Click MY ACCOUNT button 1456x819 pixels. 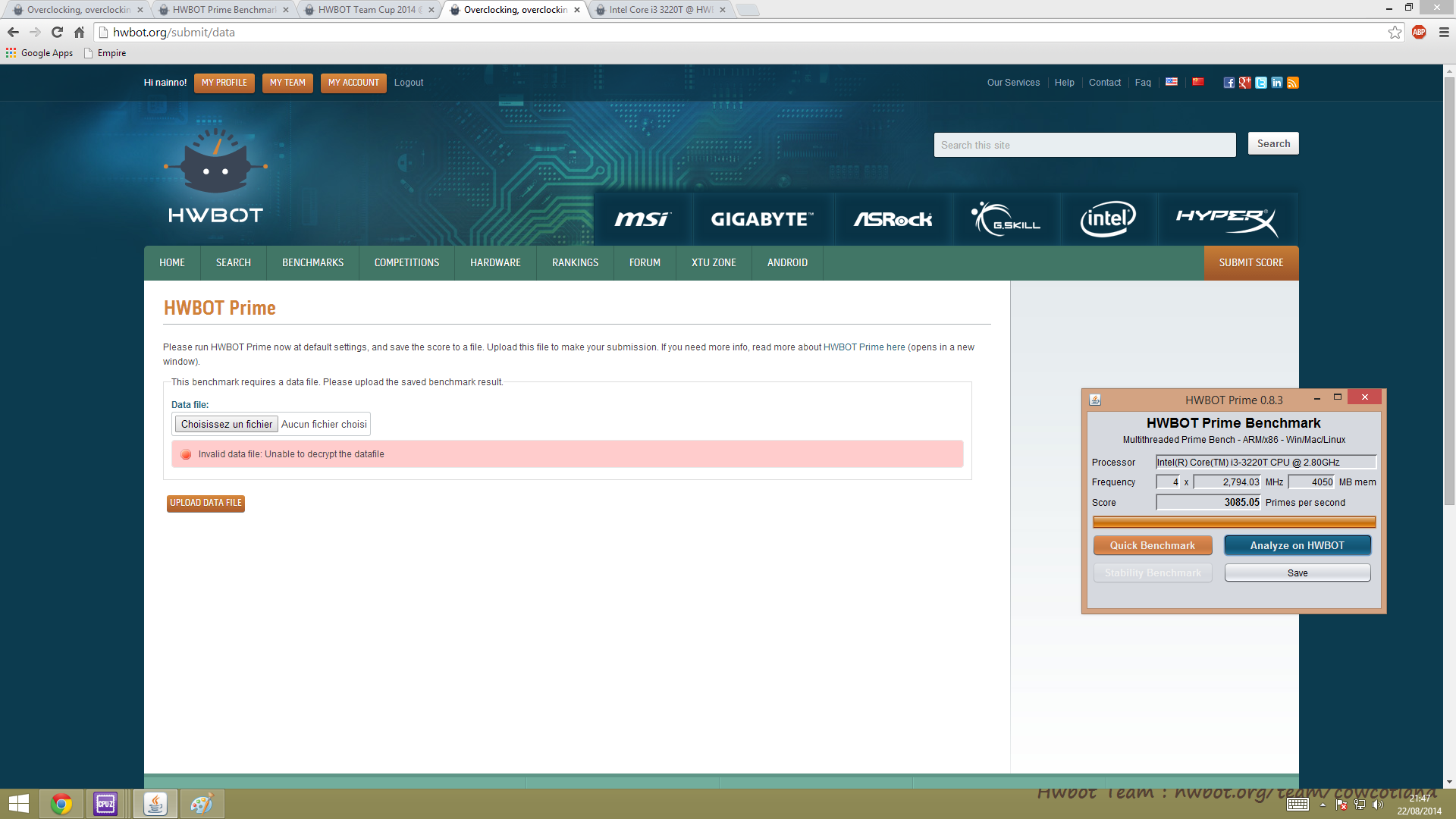353,83
